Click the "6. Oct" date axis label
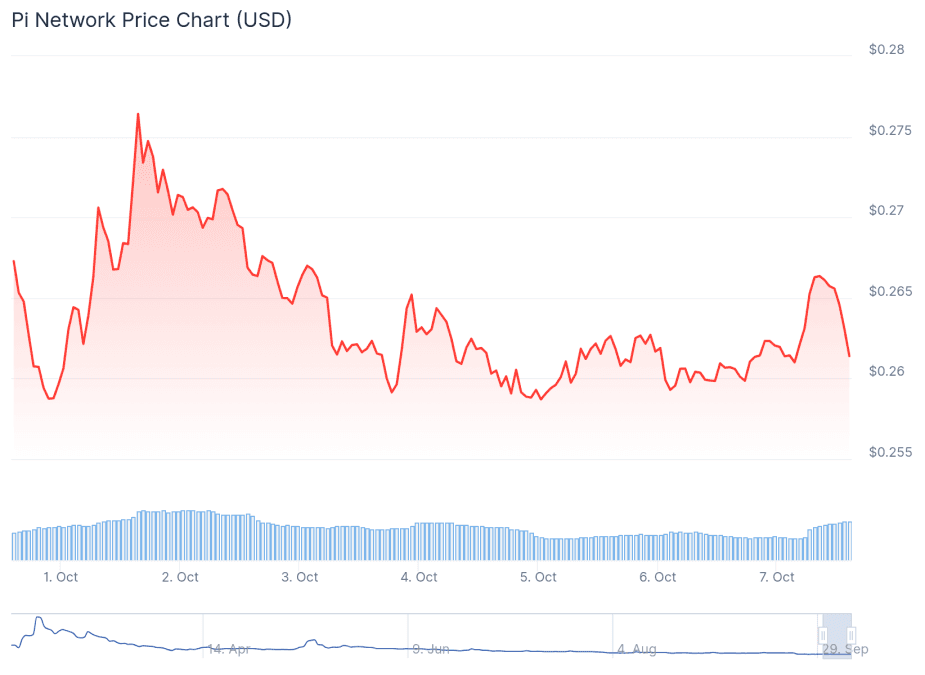Image resolution: width=925 pixels, height=675 pixels. click(658, 577)
